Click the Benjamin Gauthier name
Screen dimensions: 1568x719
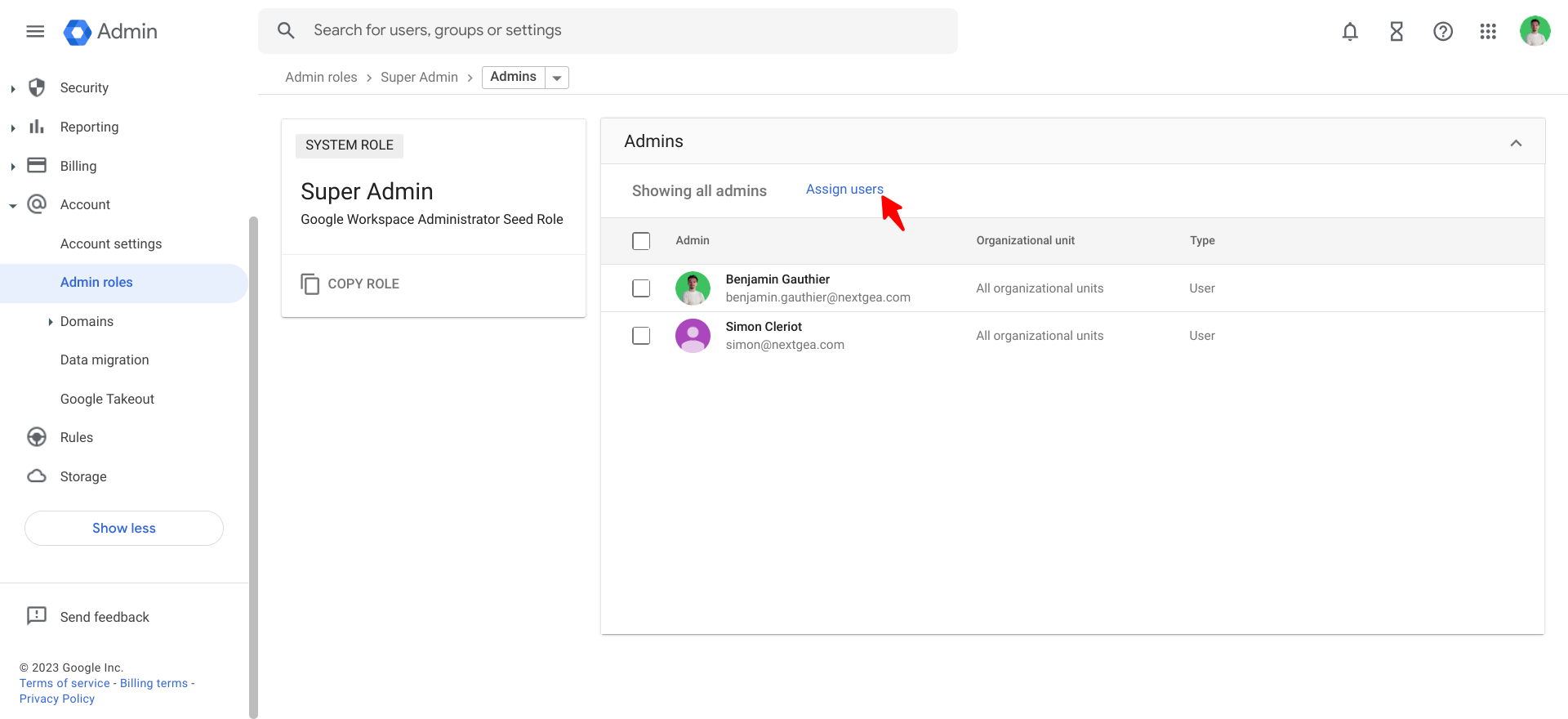coord(777,279)
